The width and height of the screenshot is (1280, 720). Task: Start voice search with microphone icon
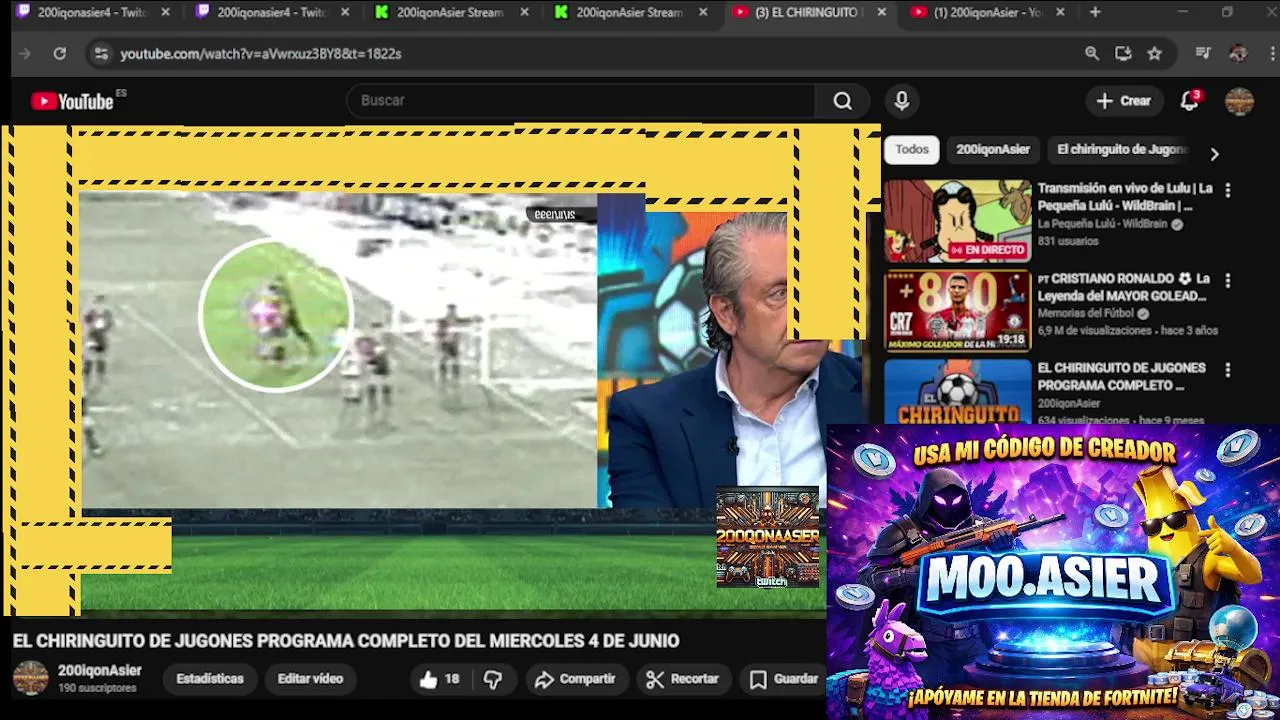coord(902,101)
